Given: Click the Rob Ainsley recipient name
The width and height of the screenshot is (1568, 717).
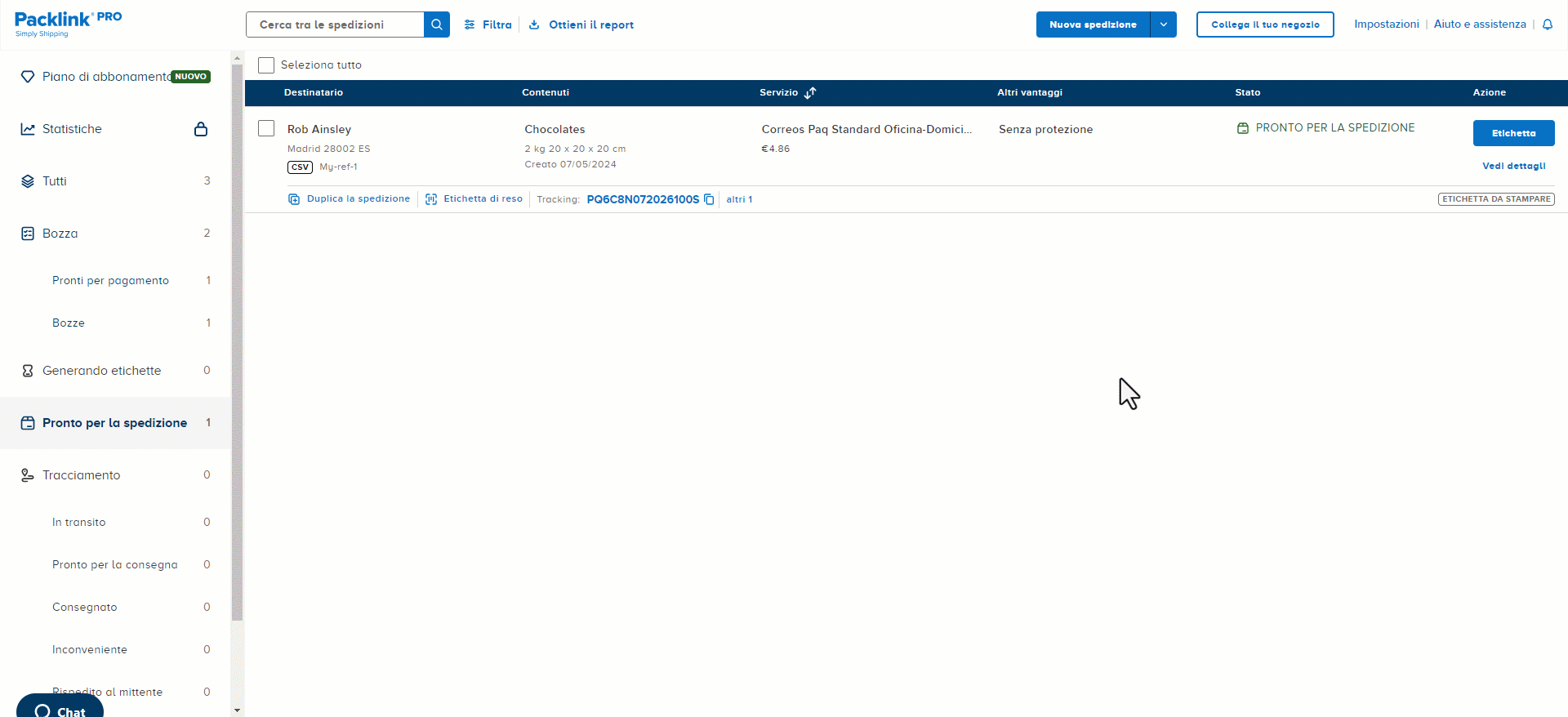Looking at the screenshot, I should pos(319,129).
